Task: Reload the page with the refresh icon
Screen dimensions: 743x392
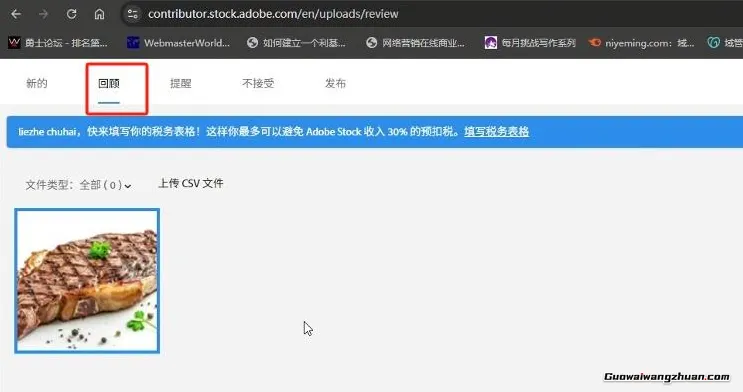Action: pyautogui.click(x=72, y=14)
